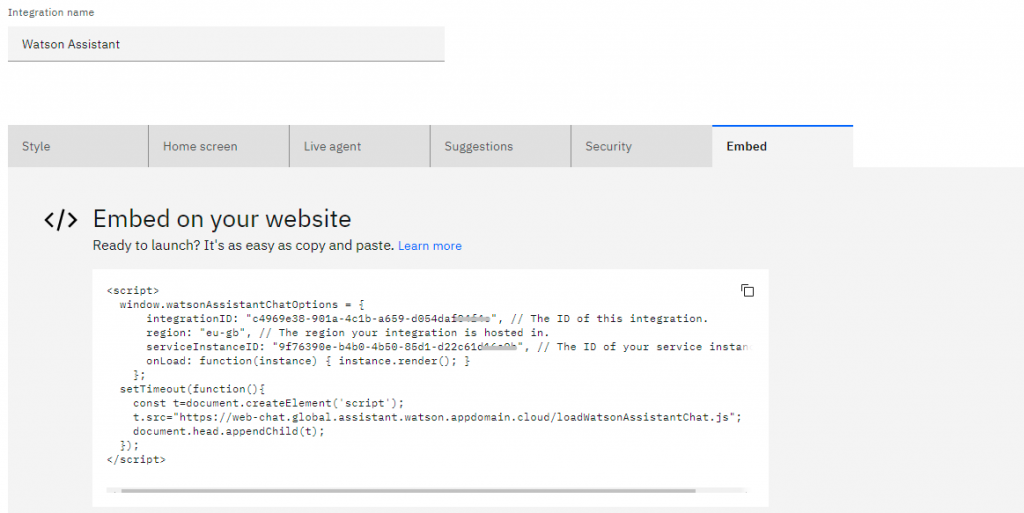Viewport: 1024px width, 513px height.
Task: Click the Integration name input field
Action: (x=226, y=44)
